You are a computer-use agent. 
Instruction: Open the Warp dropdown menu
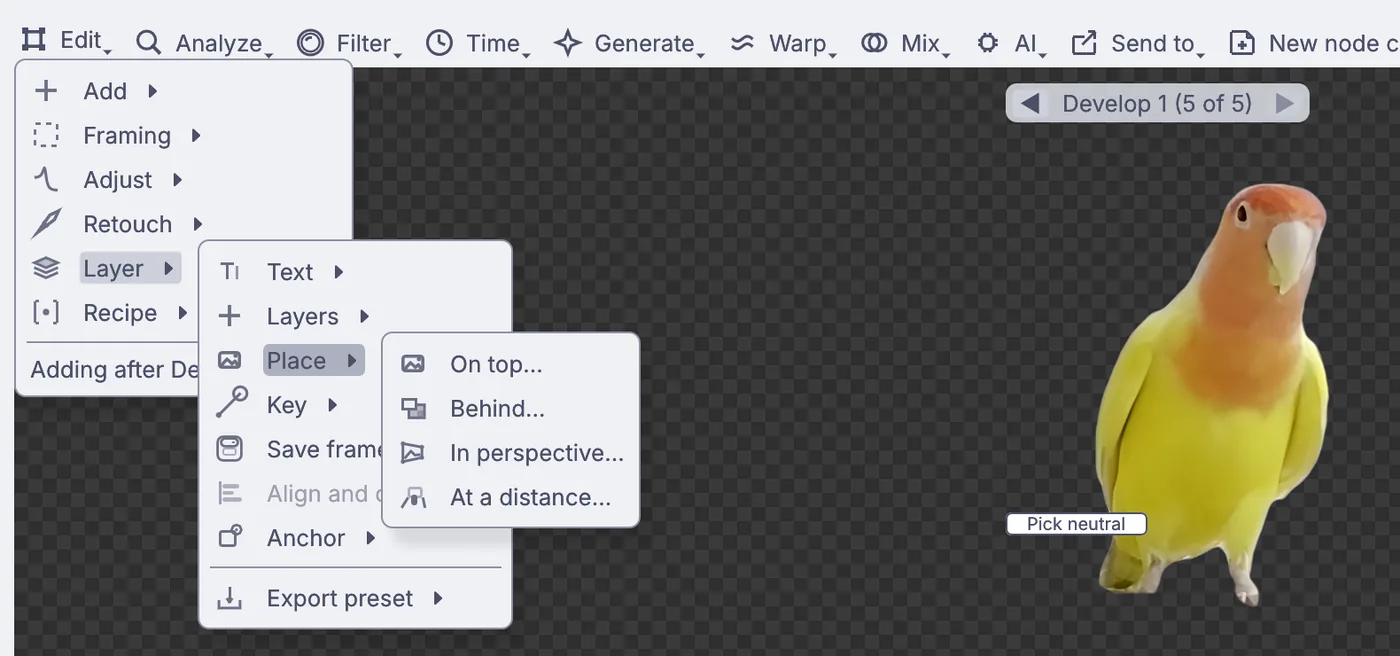pos(784,43)
